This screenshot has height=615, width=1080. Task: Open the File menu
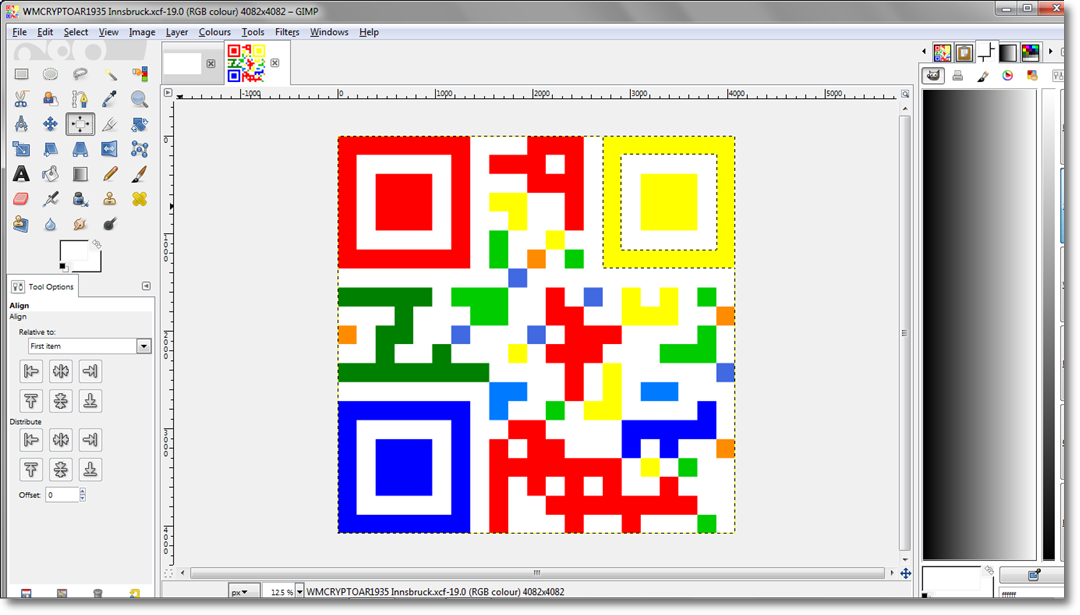tap(19, 32)
